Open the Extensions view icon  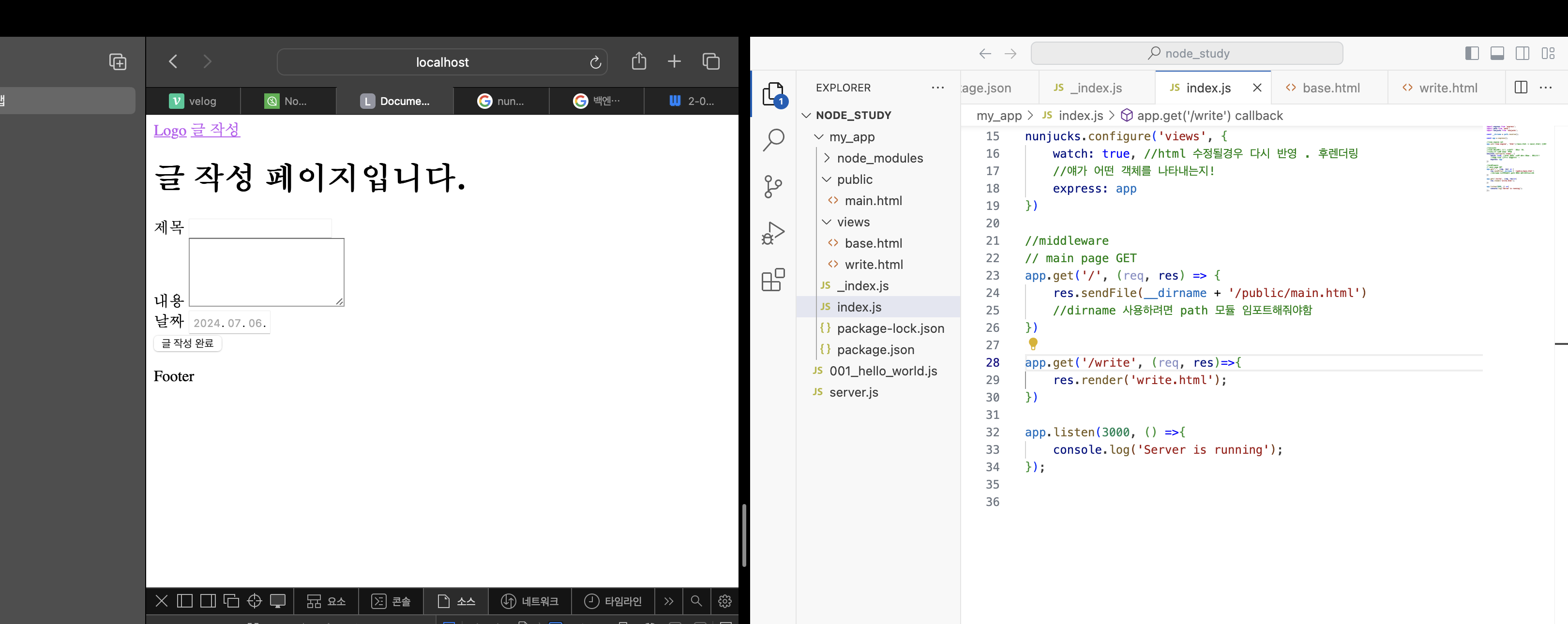(773, 280)
